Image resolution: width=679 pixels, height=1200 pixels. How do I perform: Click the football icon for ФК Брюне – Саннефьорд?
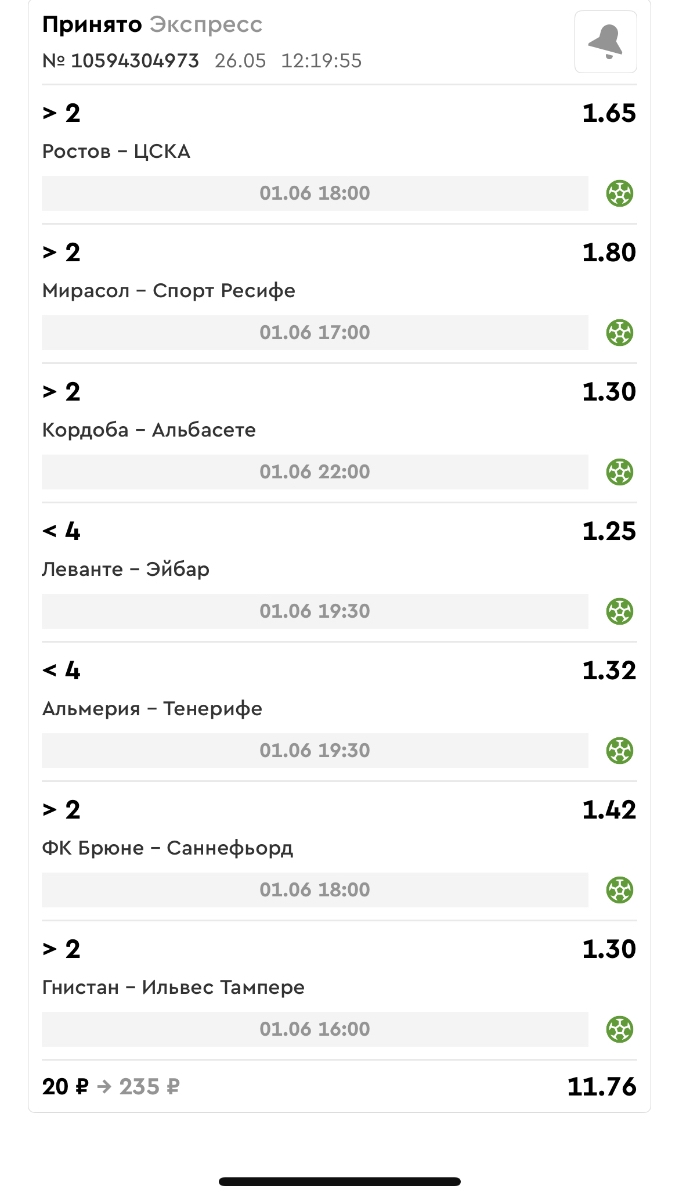(x=620, y=889)
